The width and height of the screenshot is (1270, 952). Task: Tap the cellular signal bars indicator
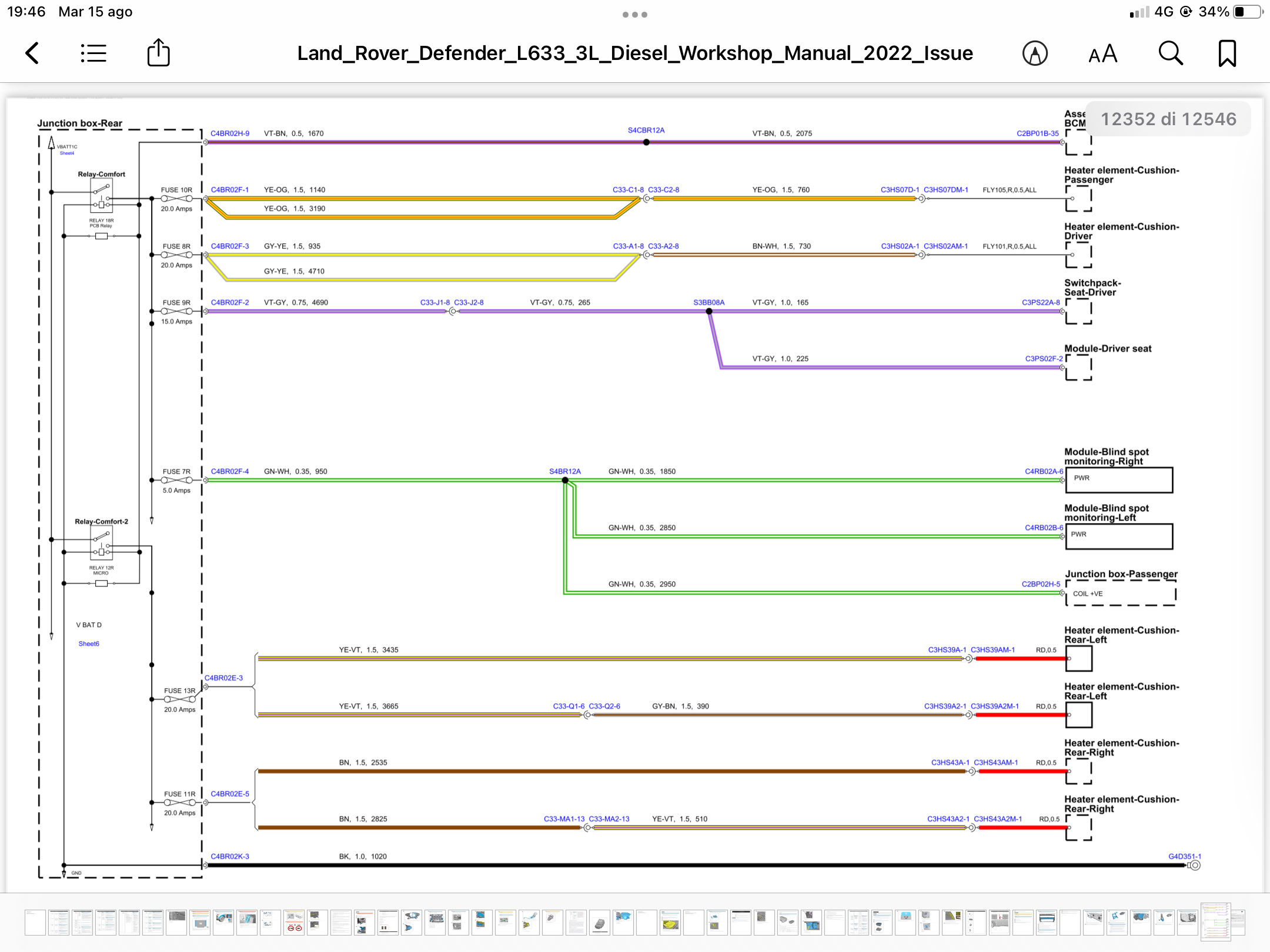click(1139, 12)
